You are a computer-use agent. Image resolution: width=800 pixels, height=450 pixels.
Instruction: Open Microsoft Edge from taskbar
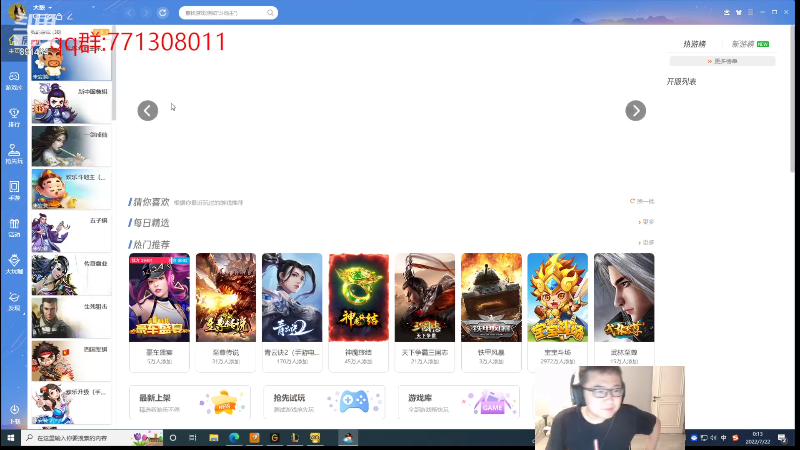pos(234,438)
